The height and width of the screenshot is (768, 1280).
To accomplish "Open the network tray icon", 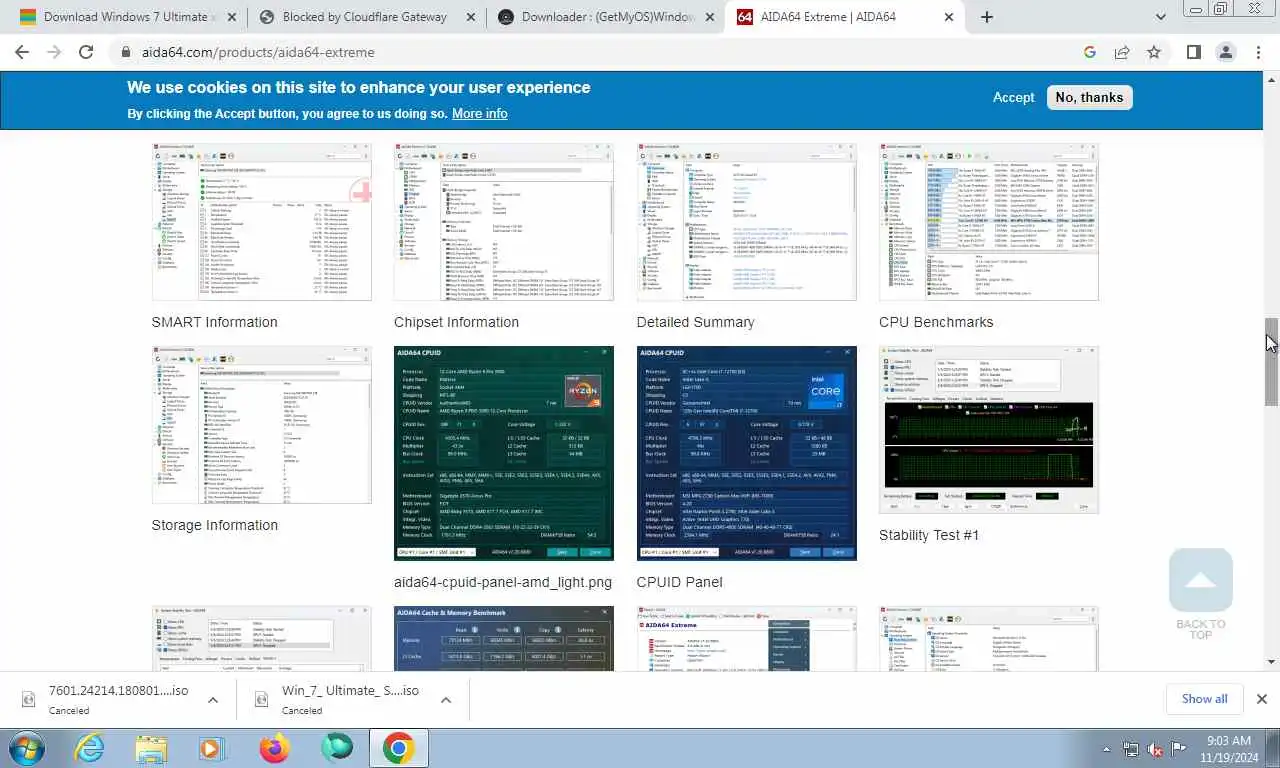I will [x=1131, y=749].
